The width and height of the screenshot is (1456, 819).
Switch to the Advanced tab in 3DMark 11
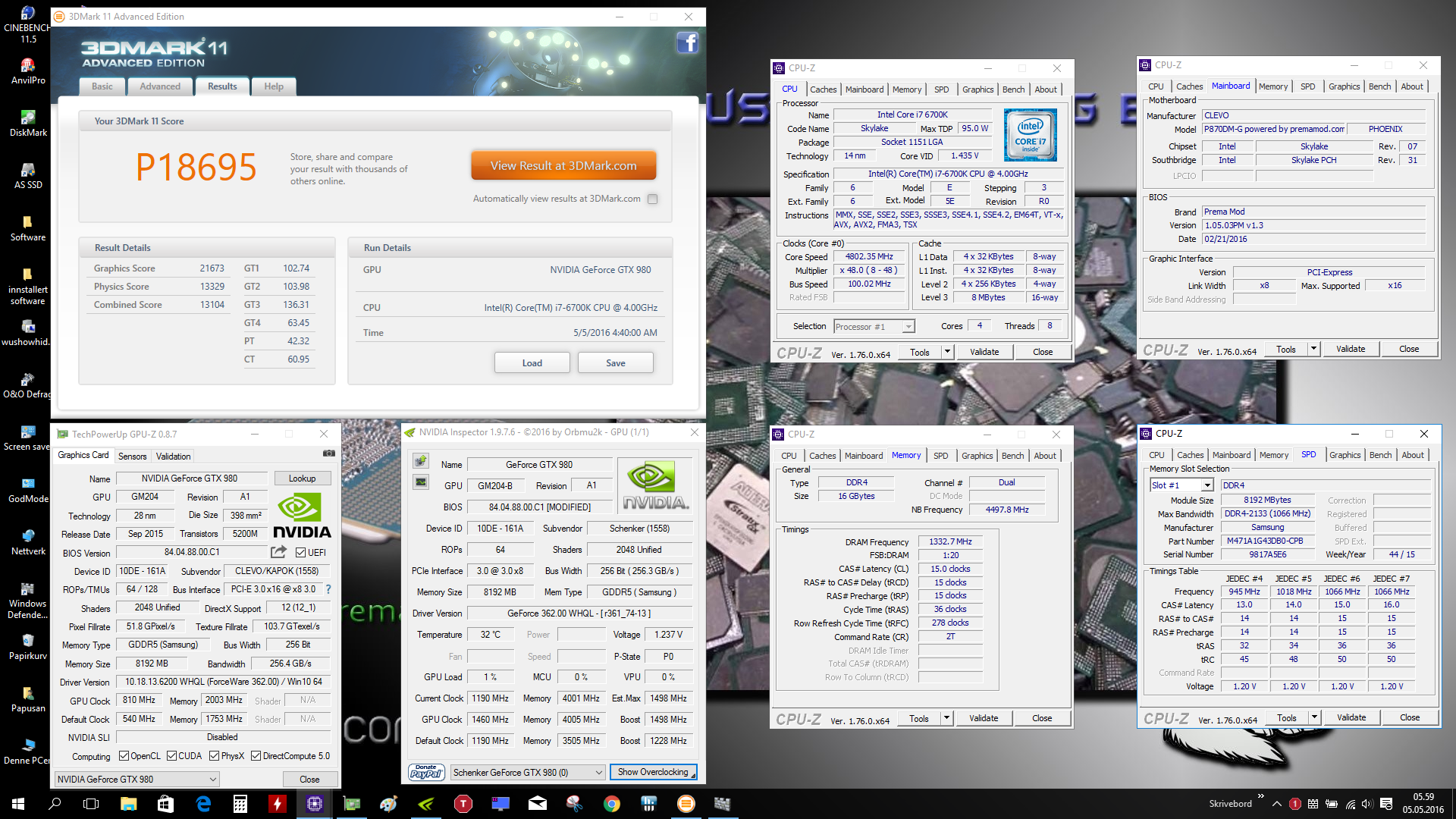click(x=160, y=86)
